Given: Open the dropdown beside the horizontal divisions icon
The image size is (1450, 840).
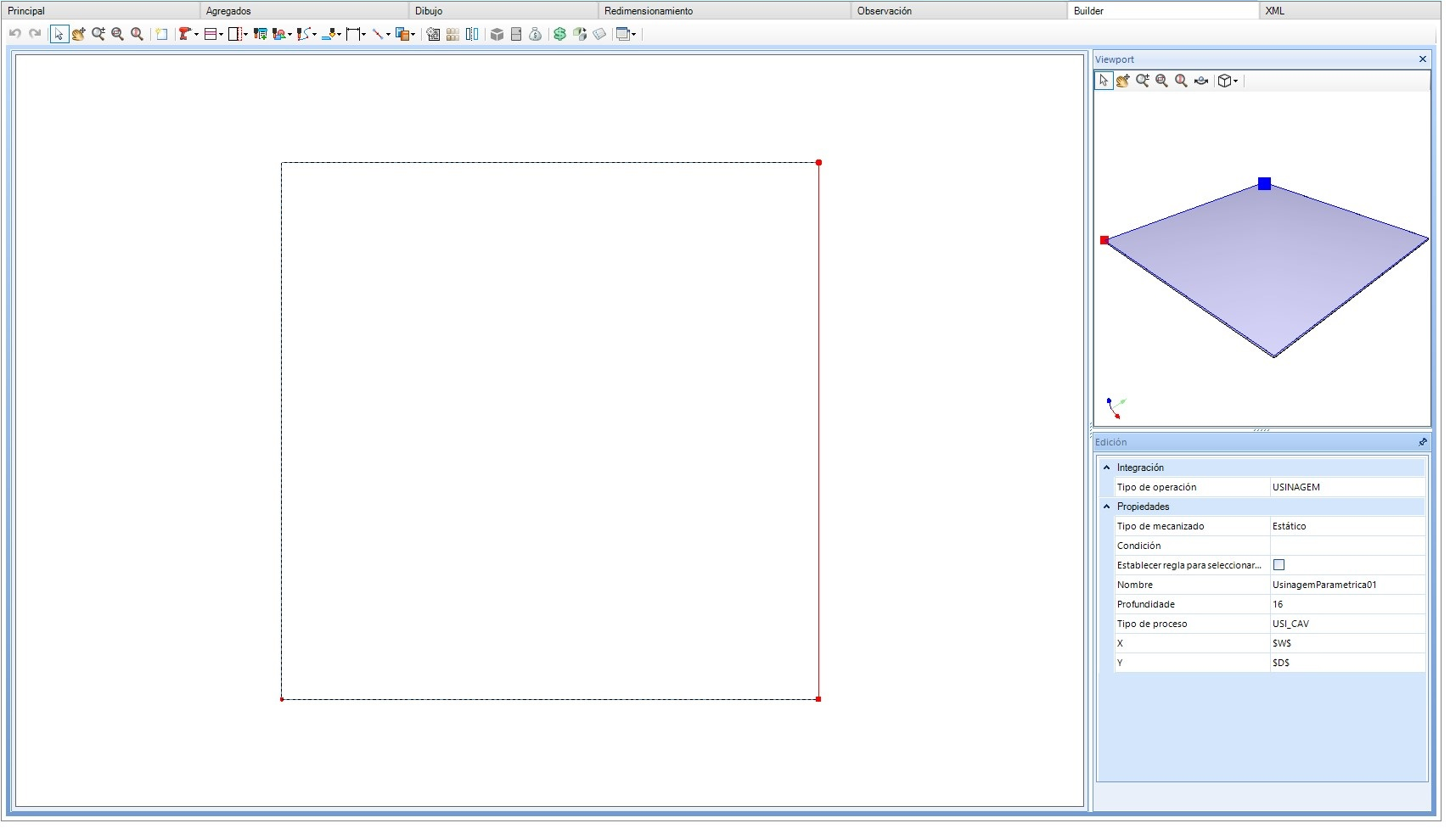Looking at the screenshot, I should [222, 35].
